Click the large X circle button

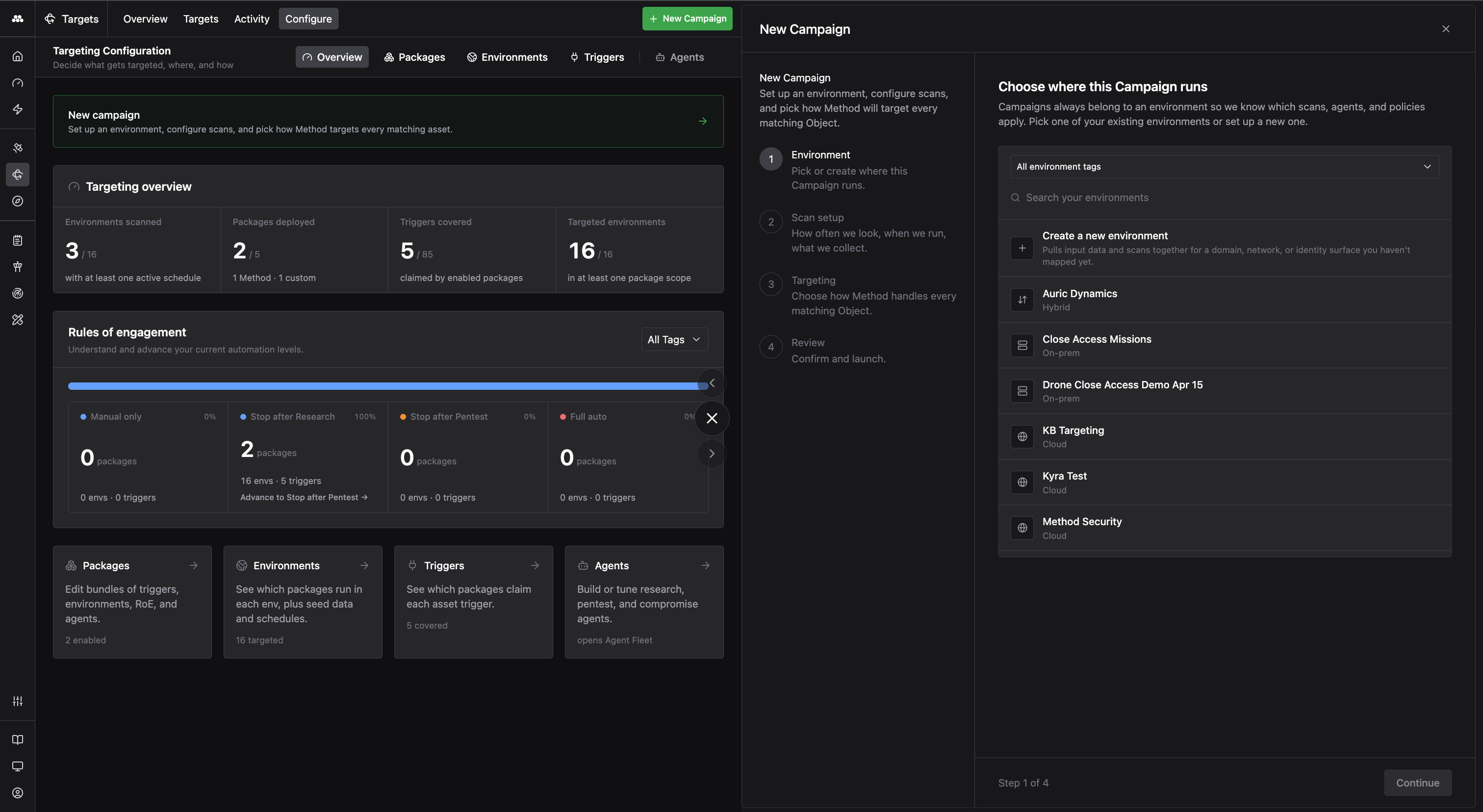(712, 418)
